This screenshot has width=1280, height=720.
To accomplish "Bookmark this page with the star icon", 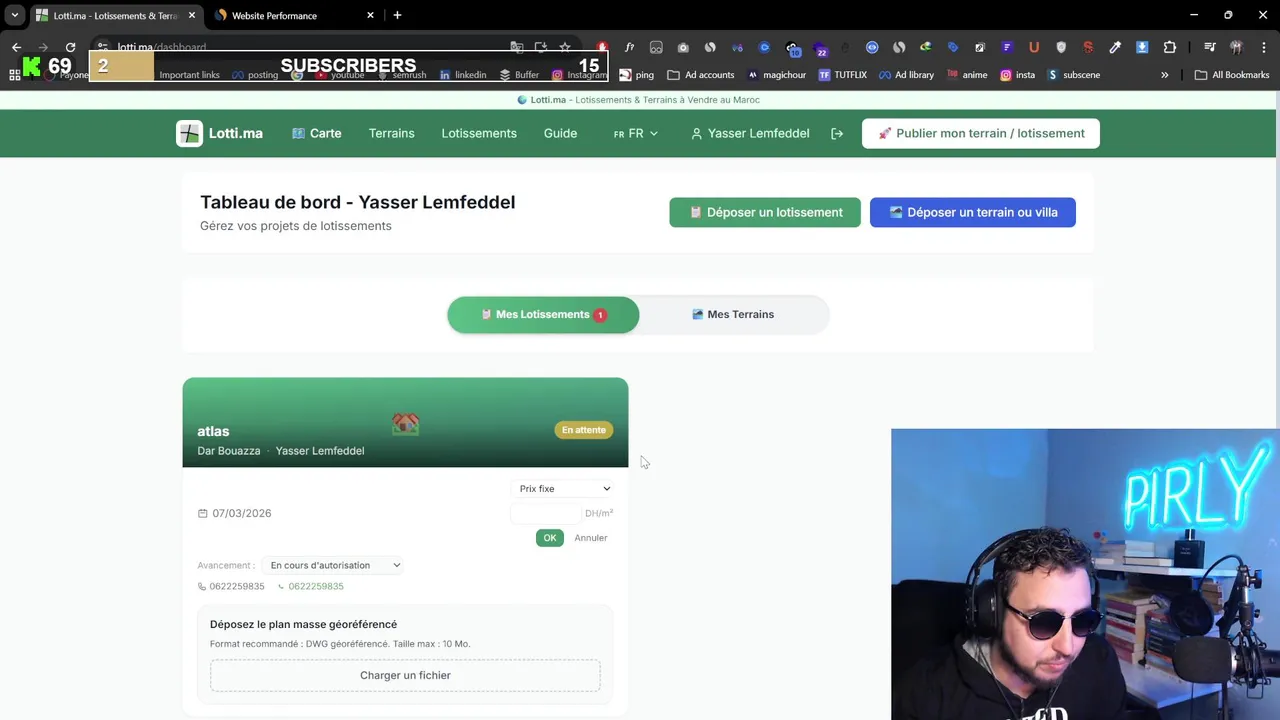I will pos(565,47).
